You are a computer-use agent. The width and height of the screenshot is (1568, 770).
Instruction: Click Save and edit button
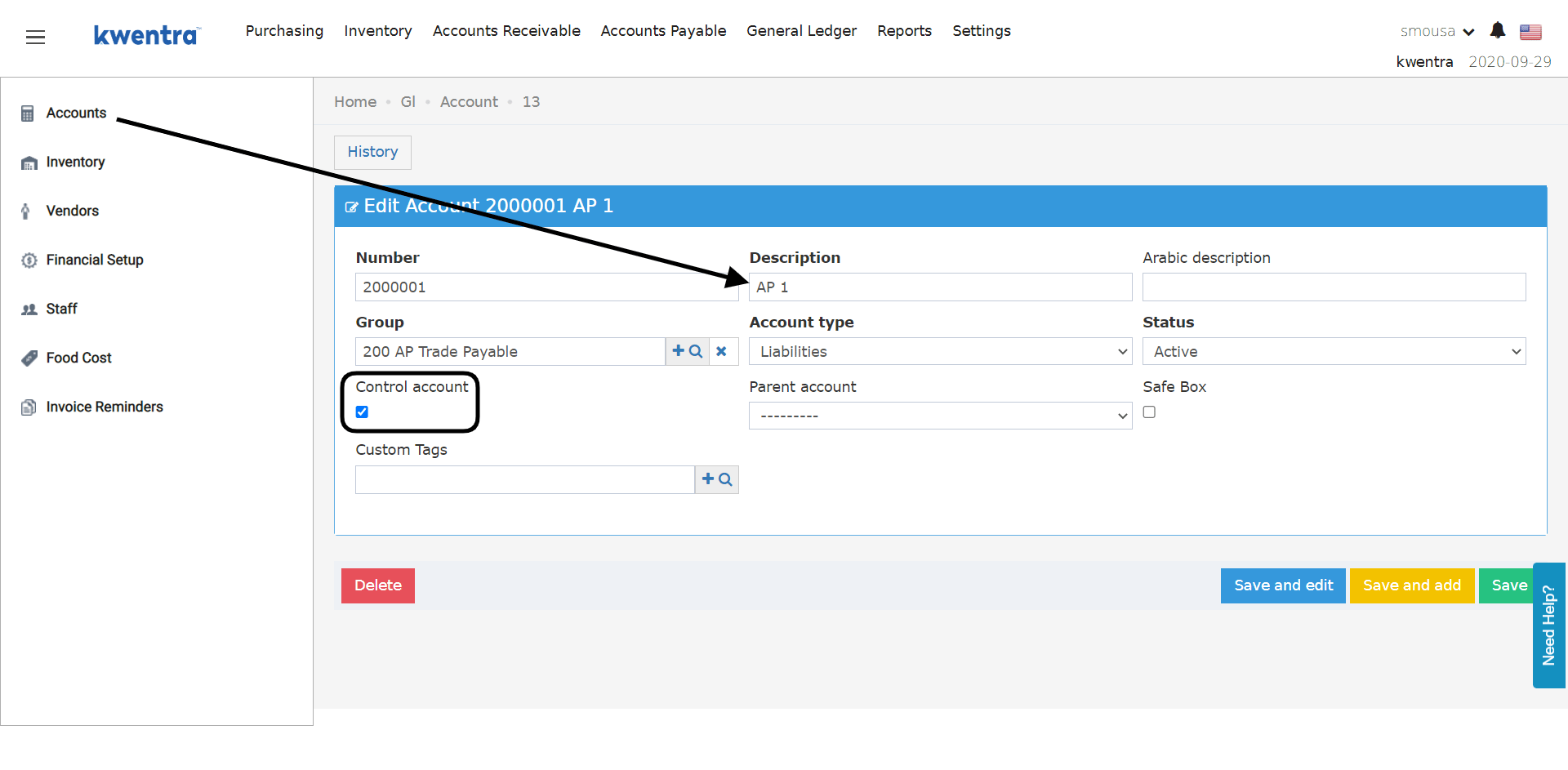[x=1283, y=585]
